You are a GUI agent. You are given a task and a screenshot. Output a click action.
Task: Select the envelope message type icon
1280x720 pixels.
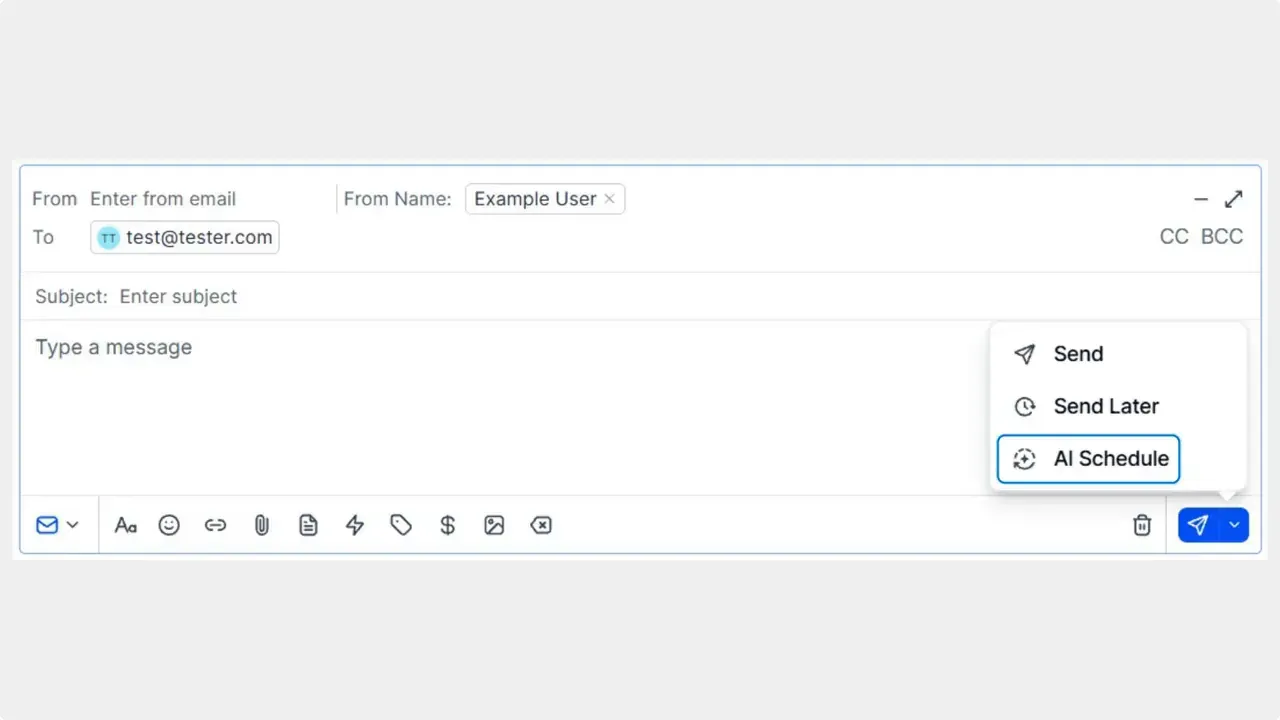pyautogui.click(x=48, y=525)
